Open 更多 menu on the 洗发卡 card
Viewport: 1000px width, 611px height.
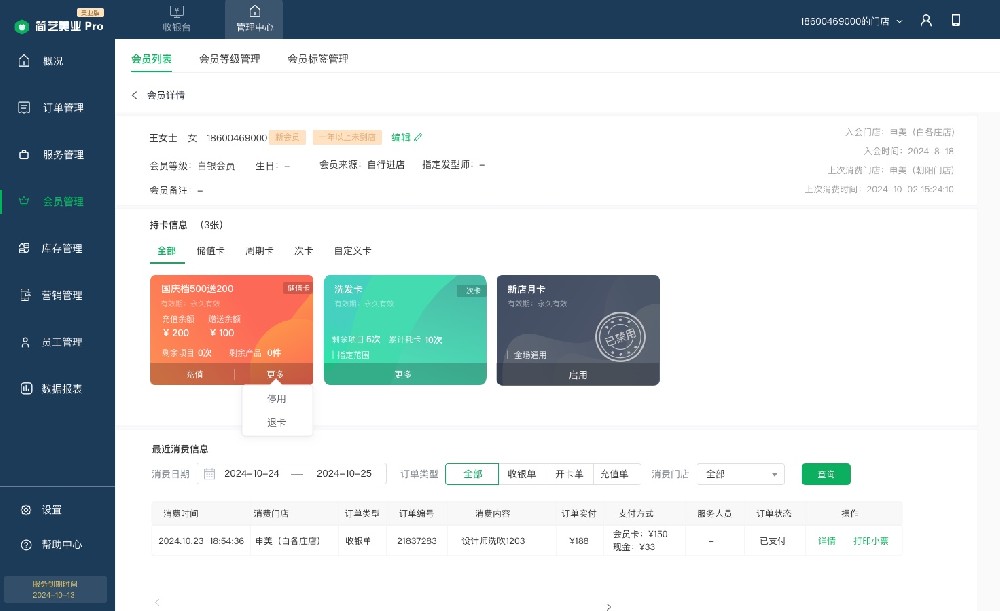[x=405, y=374]
